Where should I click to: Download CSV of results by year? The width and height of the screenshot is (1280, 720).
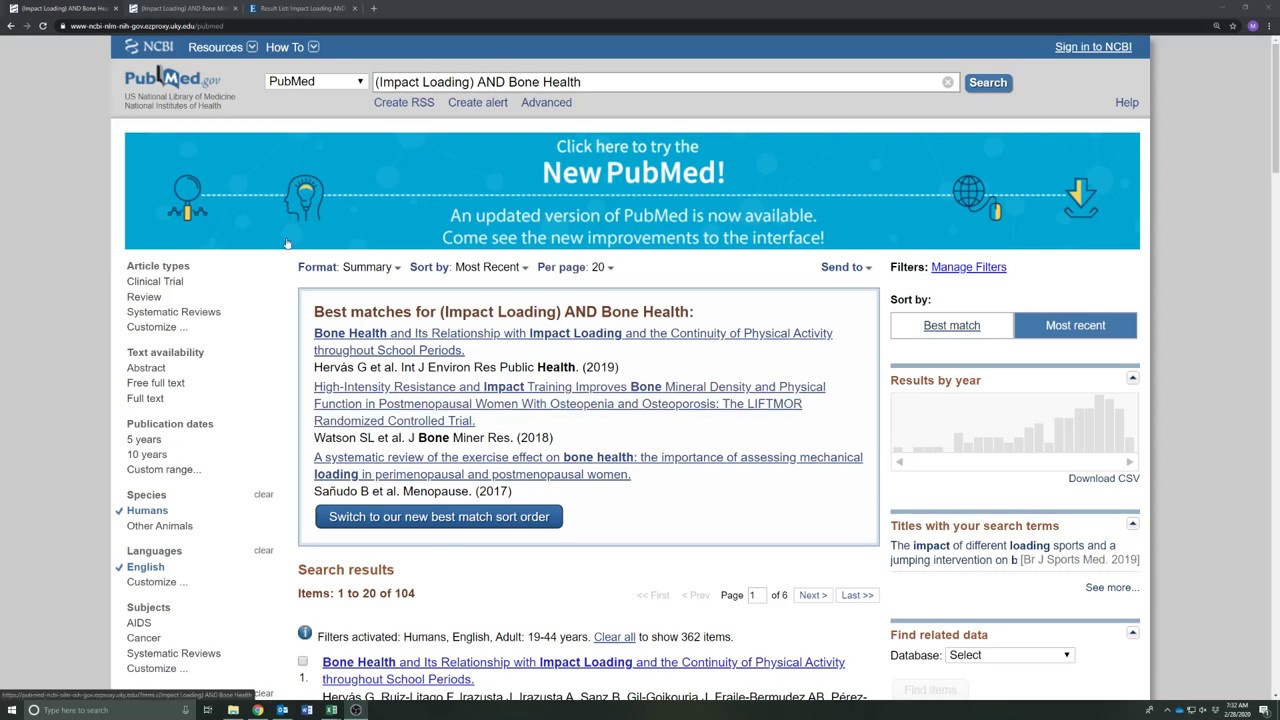pos(1104,478)
